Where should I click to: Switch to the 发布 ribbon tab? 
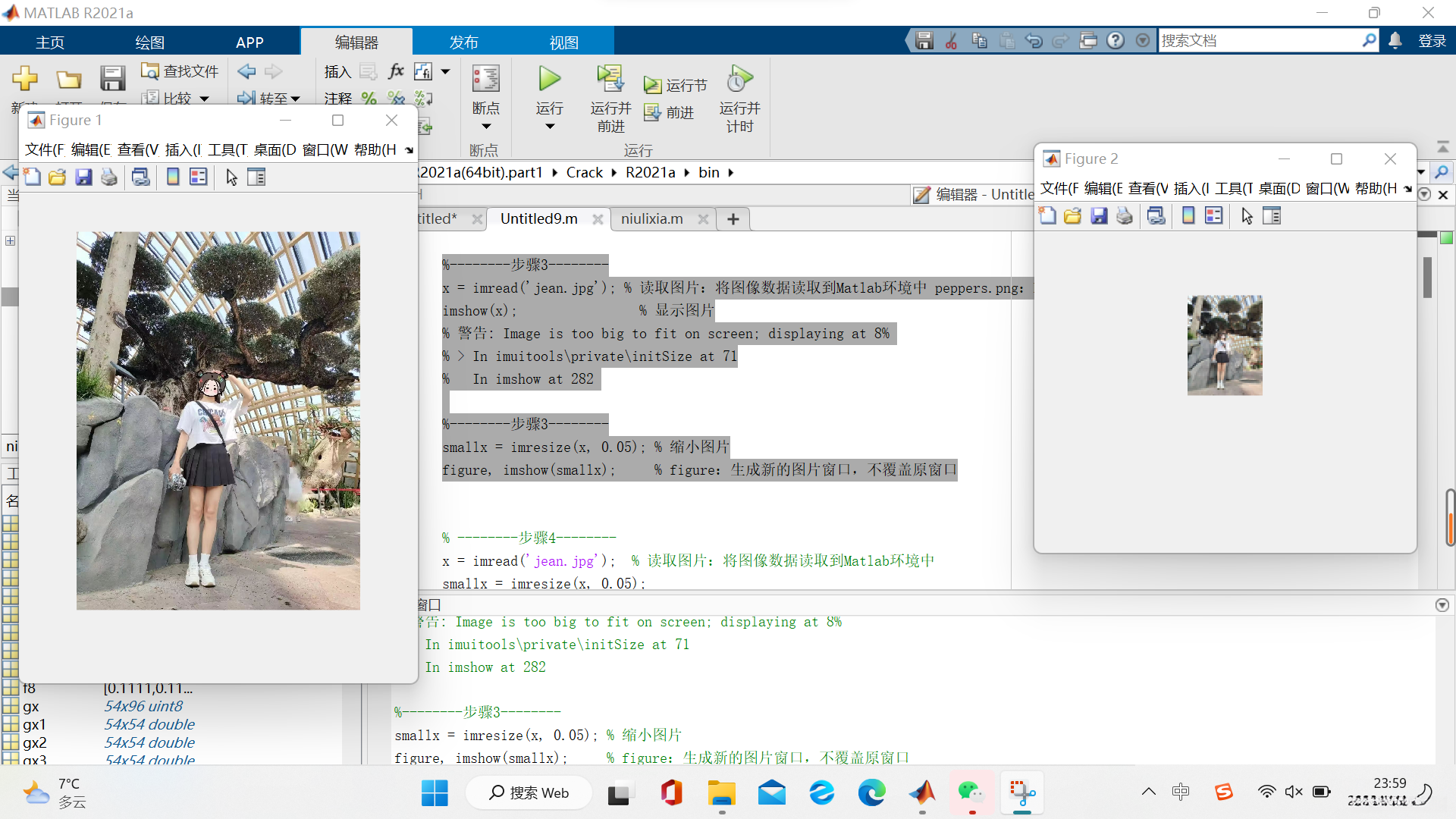pyautogui.click(x=463, y=42)
